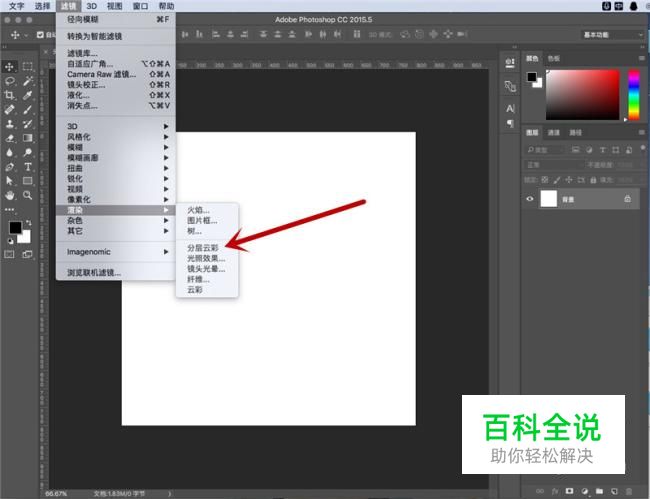This screenshot has width=650, height=499.
Task: Click the Link layers icon
Action: pos(540,491)
